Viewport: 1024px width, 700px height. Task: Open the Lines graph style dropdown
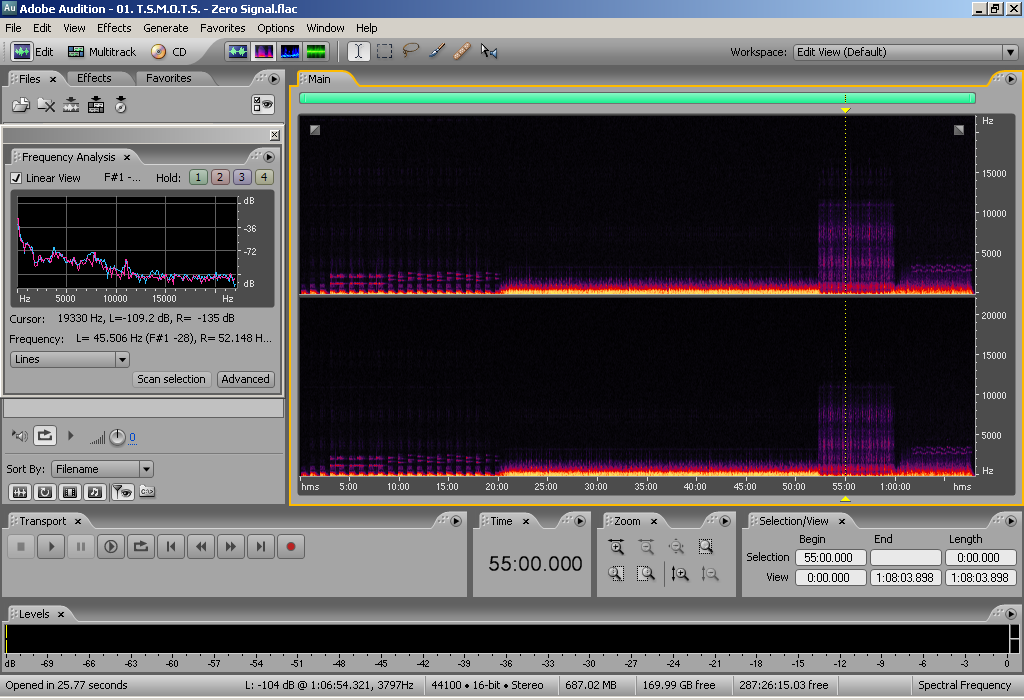[x=70, y=359]
